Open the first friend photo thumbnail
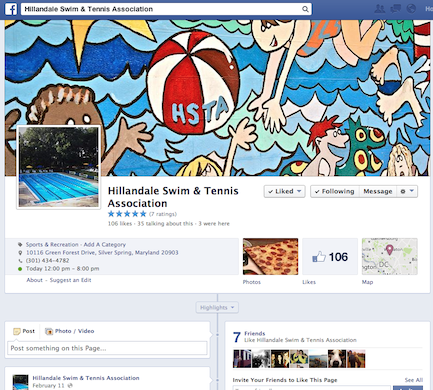The height and width of the screenshot is (390, 433). 242,359
